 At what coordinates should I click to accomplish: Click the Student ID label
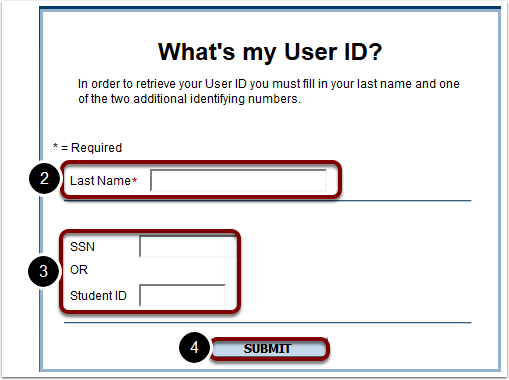98,296
